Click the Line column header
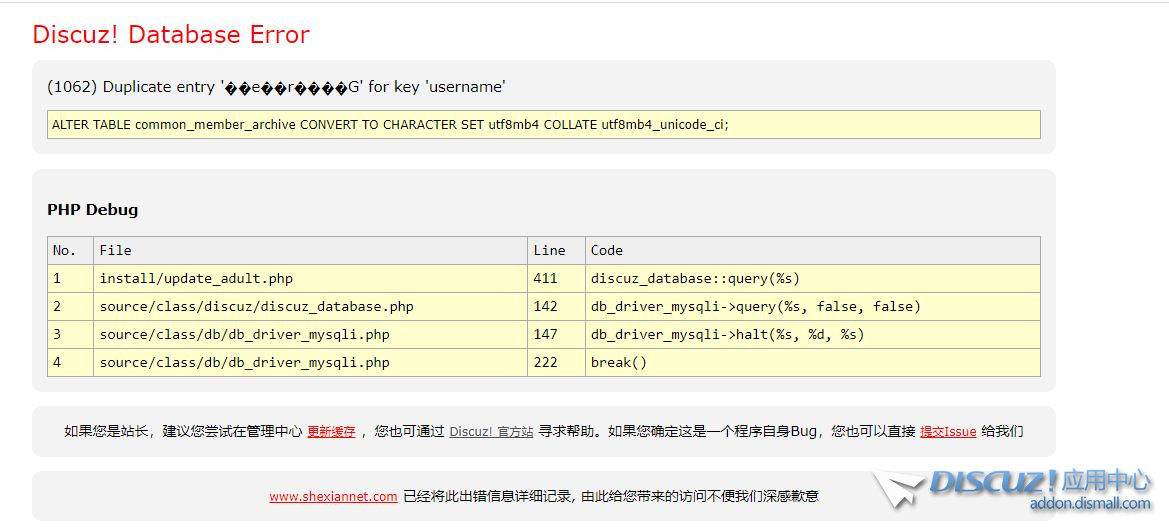Viewport: 1169px width, 529px height. click(x=549, y=251)
